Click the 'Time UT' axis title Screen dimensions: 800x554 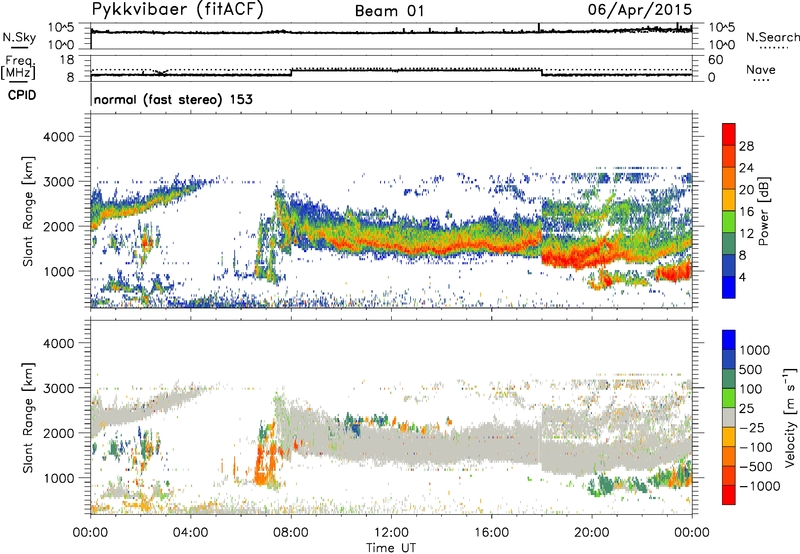(x=391, y=548)
